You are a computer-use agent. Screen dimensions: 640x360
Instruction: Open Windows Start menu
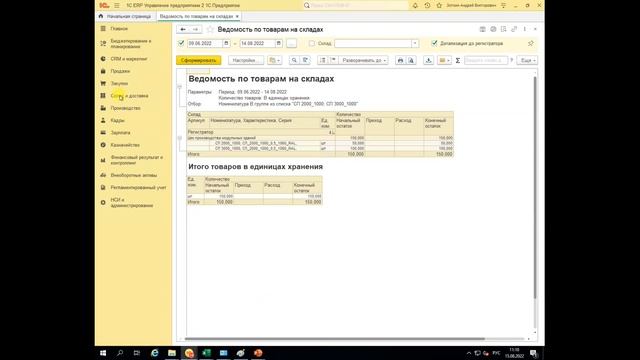103,353
